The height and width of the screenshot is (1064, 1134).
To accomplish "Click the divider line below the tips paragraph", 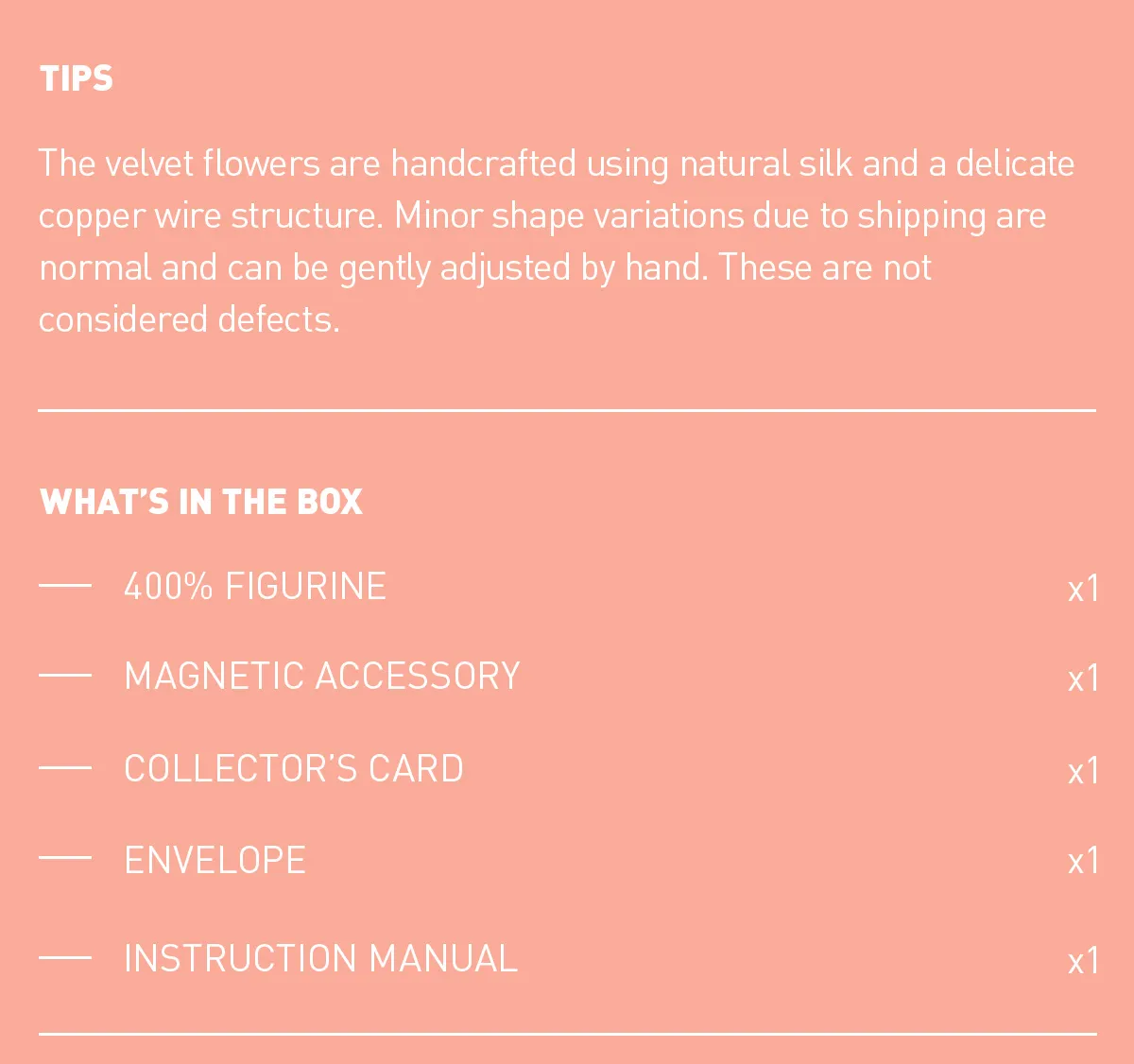I will pos(567,410).
